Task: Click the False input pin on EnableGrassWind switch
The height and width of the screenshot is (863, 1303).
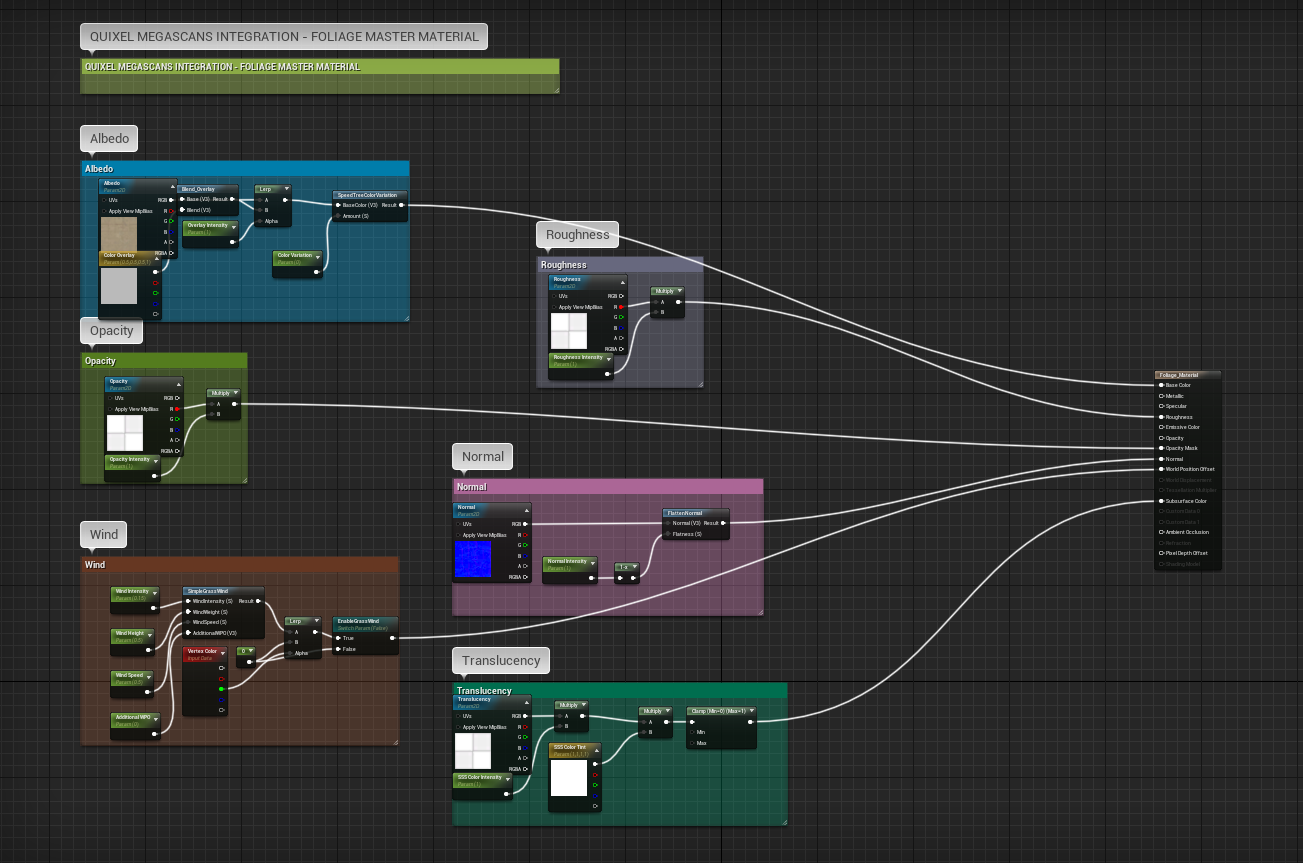Action: [x=338, y=649]
